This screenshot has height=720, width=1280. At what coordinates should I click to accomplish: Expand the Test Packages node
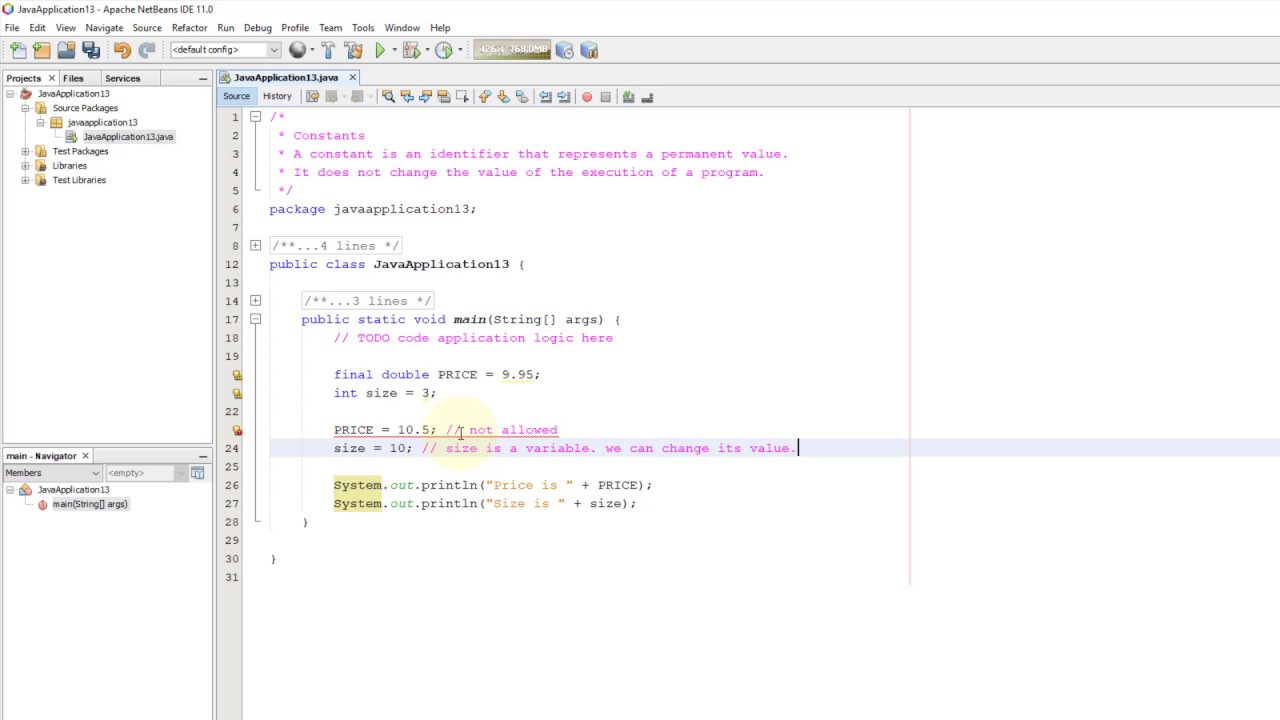tap(26, 151)
